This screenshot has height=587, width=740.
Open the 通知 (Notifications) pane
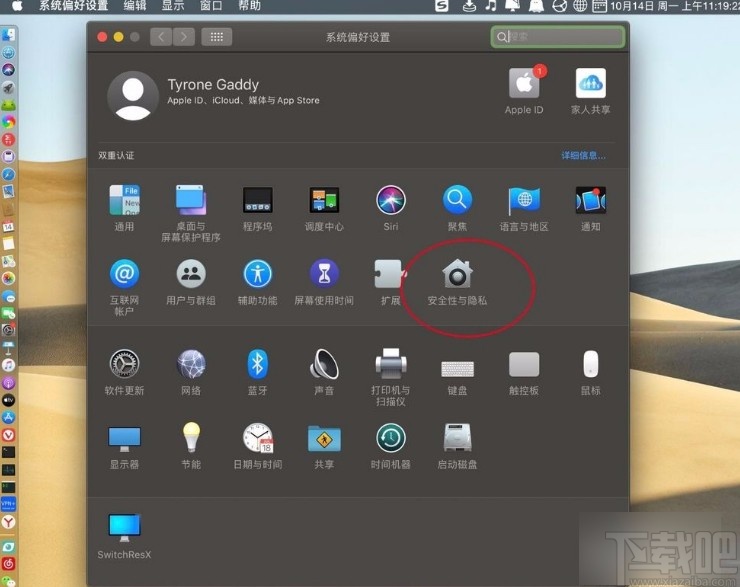(590, 200)
